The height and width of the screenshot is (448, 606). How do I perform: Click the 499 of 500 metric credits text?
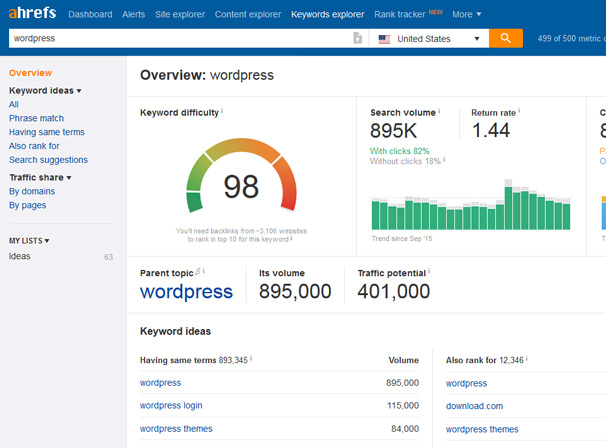571,38
